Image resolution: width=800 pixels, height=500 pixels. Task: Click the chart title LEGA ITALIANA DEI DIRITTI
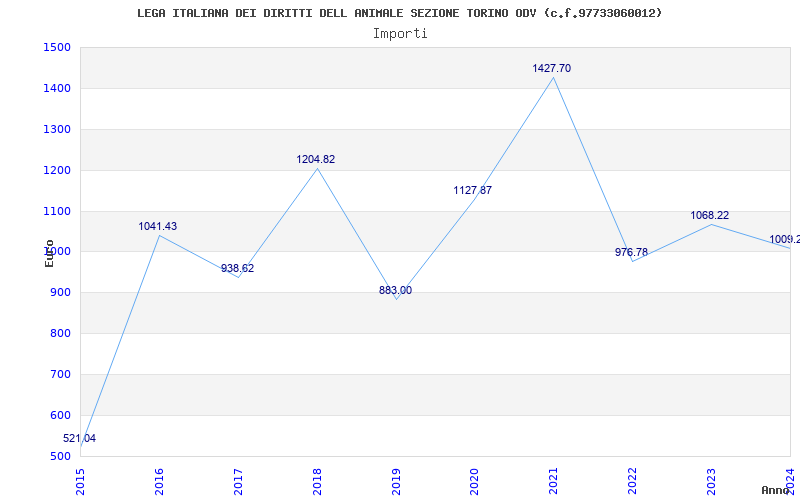(399, 13)
